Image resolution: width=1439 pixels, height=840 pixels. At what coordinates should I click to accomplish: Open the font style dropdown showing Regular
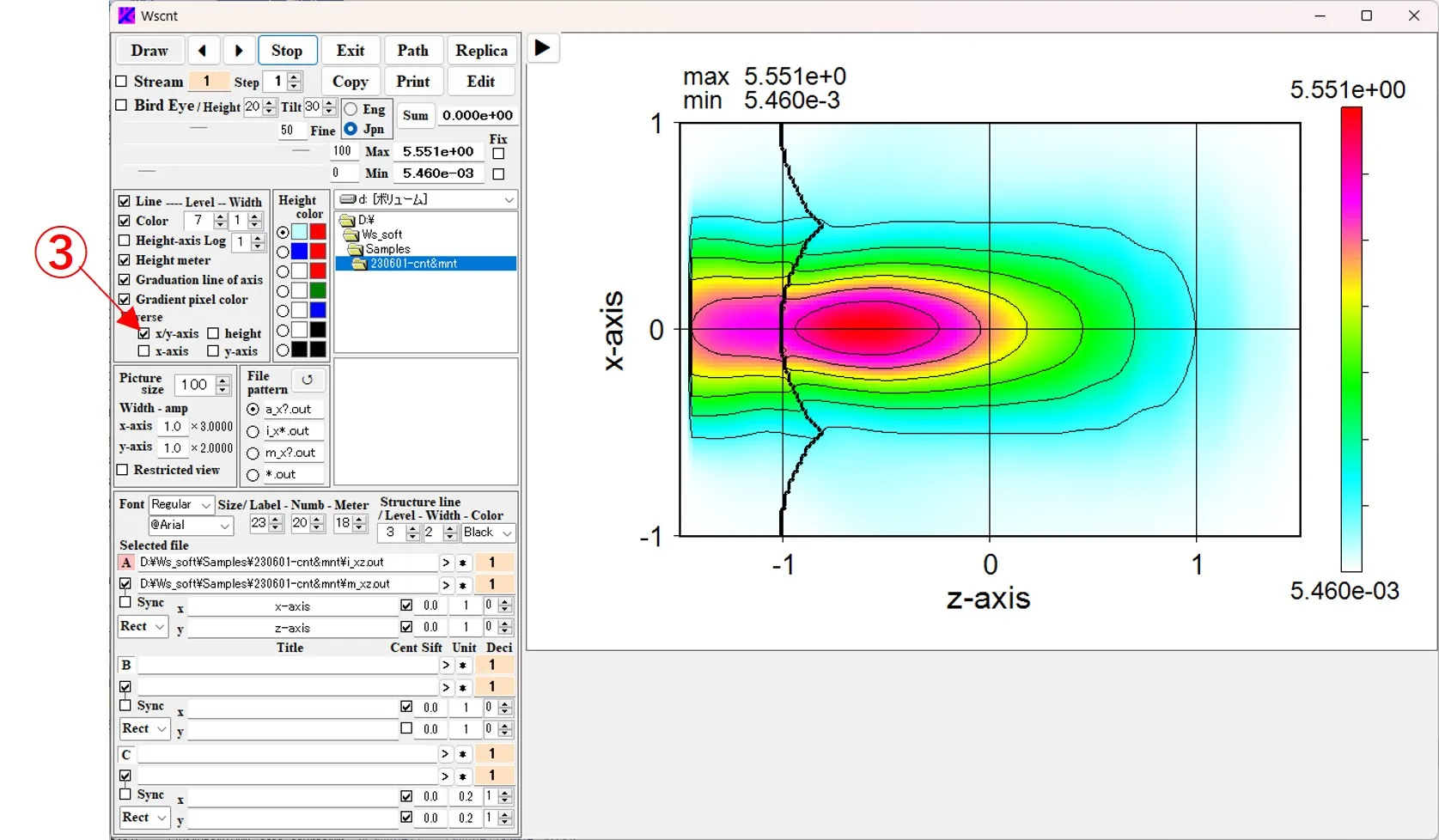[x=181, y=505]
